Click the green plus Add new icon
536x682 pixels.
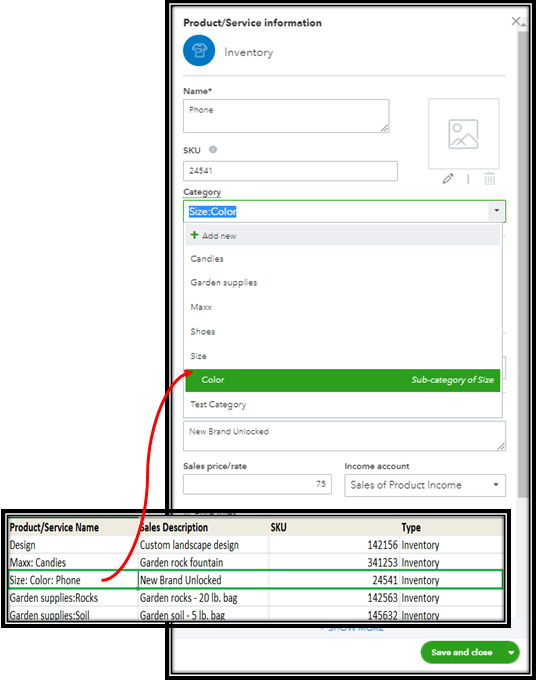tap(194, 235)
